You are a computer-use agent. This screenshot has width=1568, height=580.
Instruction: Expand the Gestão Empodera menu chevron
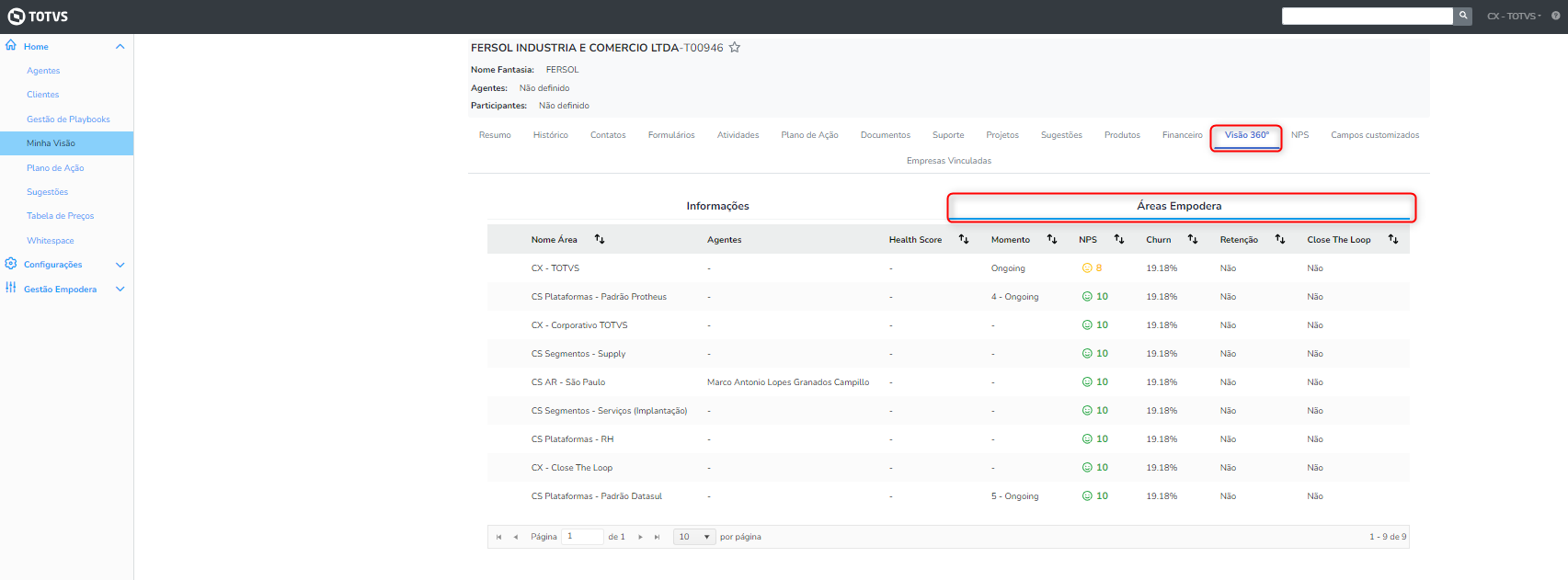pyautogui.click(x=120, y=289)
